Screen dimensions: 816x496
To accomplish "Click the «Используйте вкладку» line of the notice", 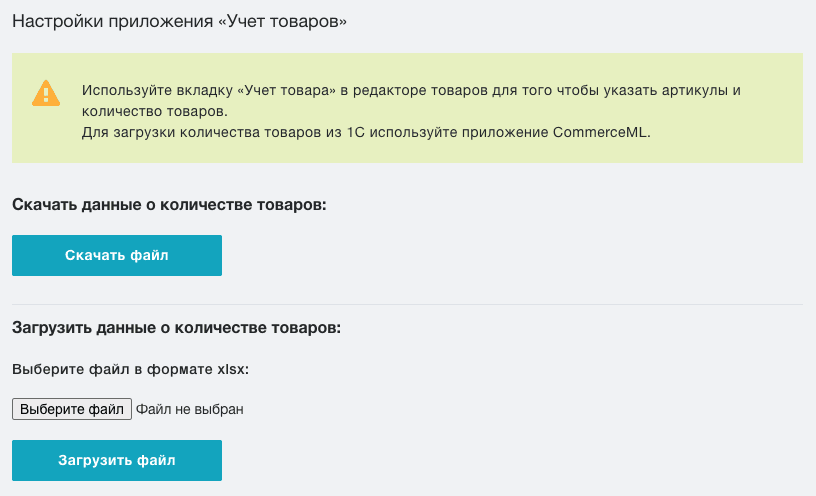I will [411, 91].
